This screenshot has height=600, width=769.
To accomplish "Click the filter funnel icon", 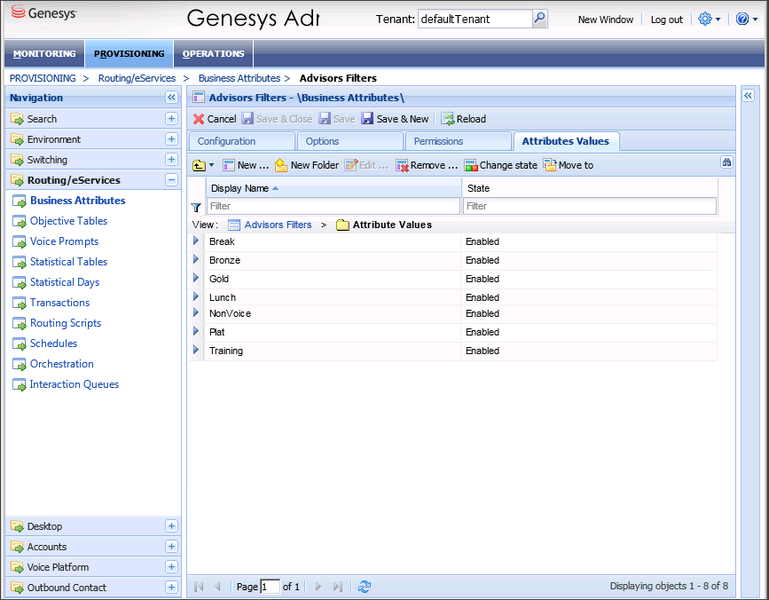I will (196, 208).
